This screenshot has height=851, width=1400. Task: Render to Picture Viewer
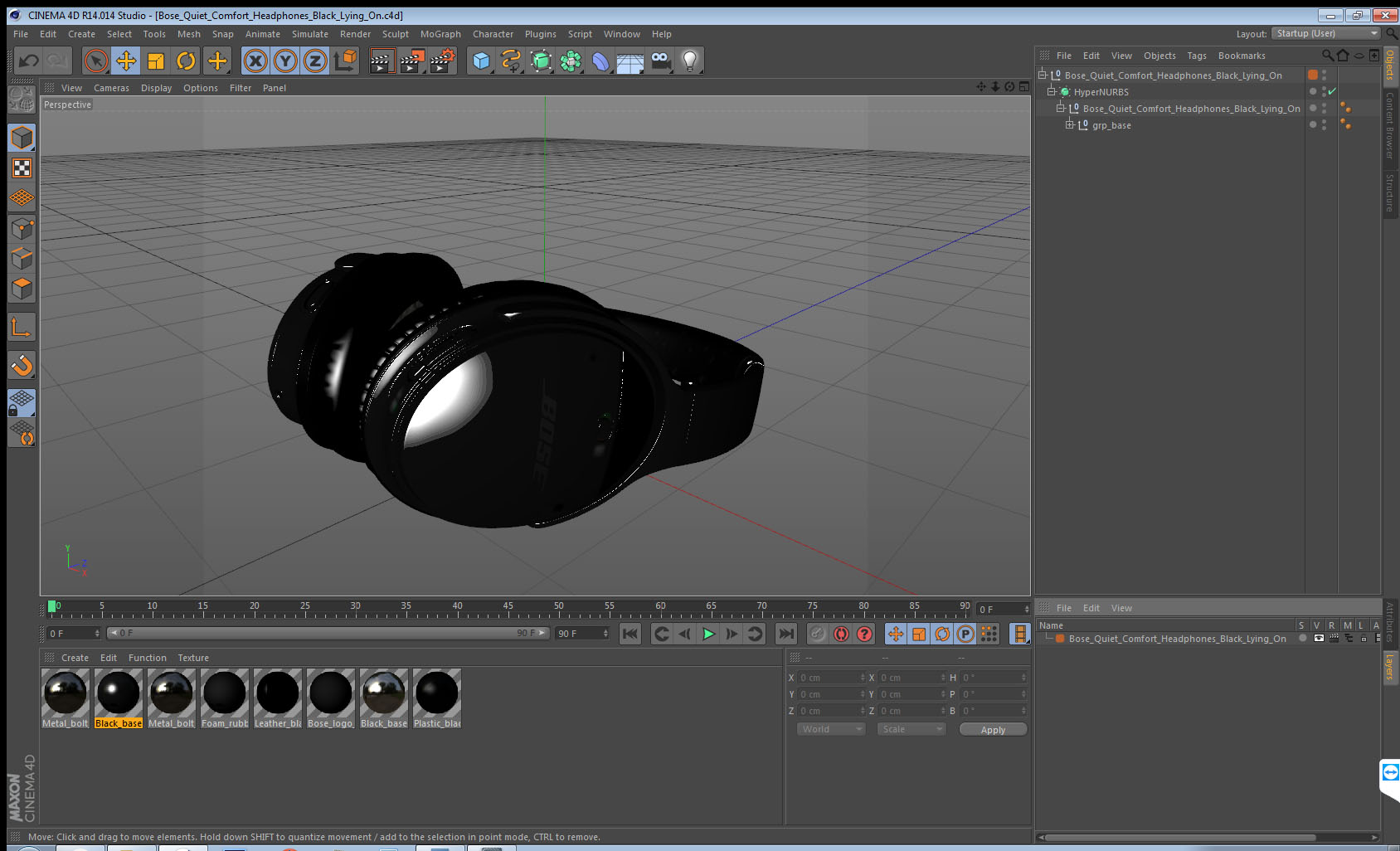tap(412, 61)
